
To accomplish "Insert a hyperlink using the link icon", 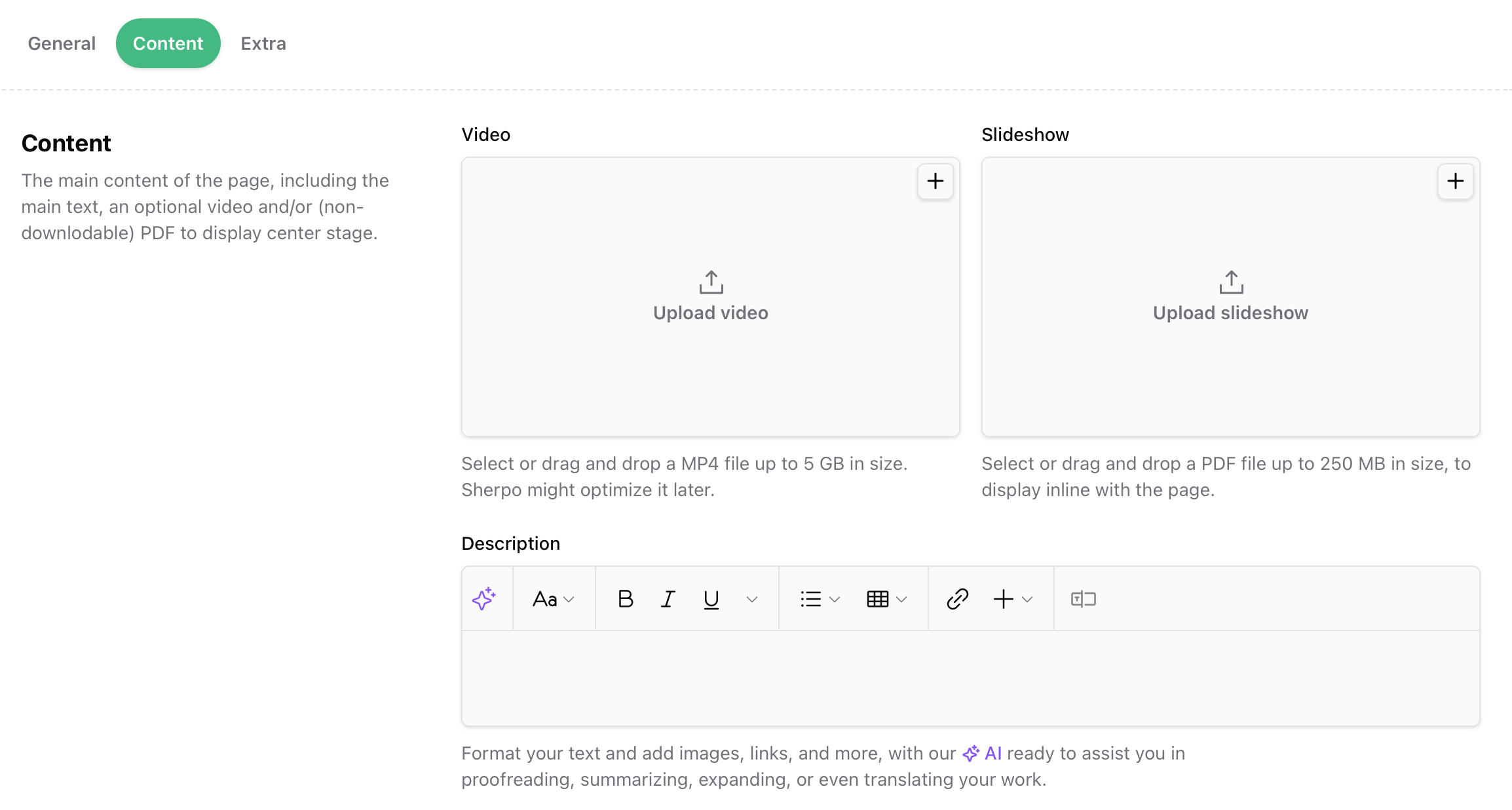I will point(957,598).
